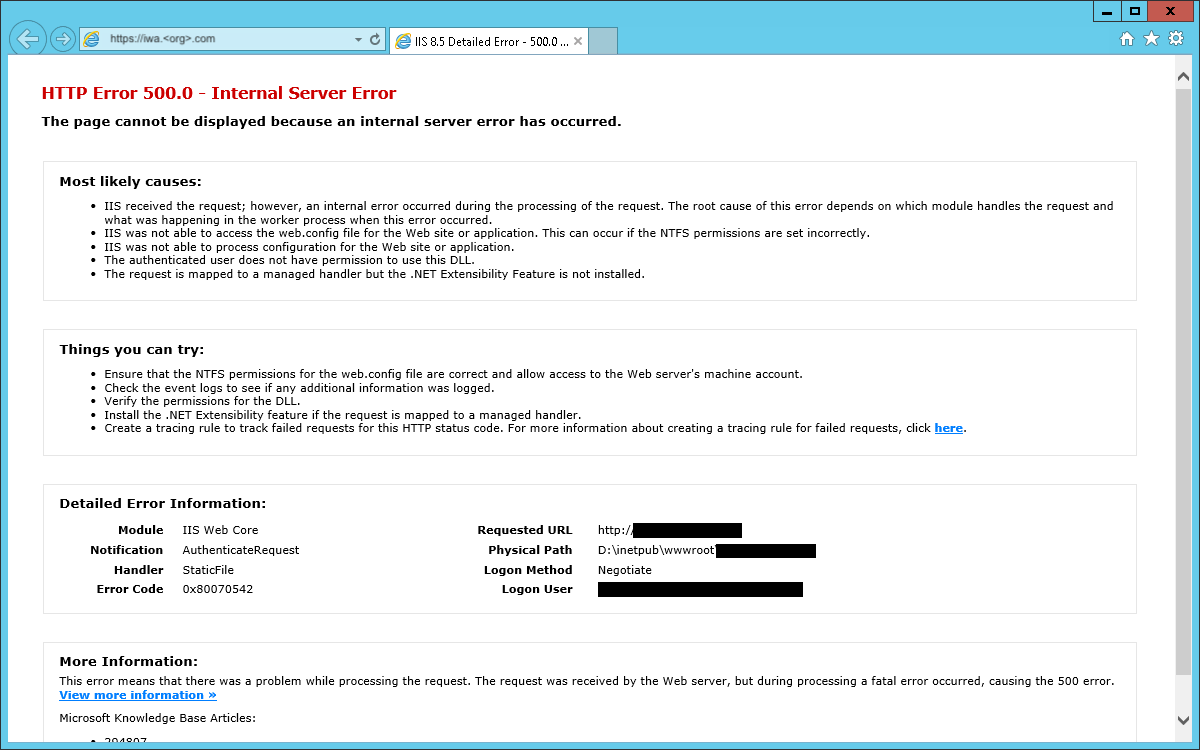Maximize the Internet Explorer window

1134,11
